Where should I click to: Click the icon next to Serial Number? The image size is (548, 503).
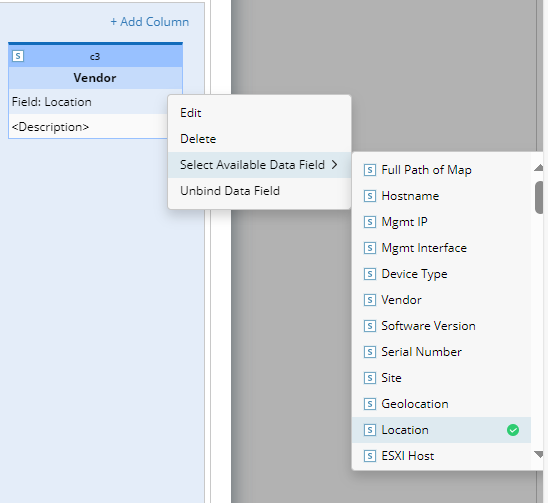(370, 352)
